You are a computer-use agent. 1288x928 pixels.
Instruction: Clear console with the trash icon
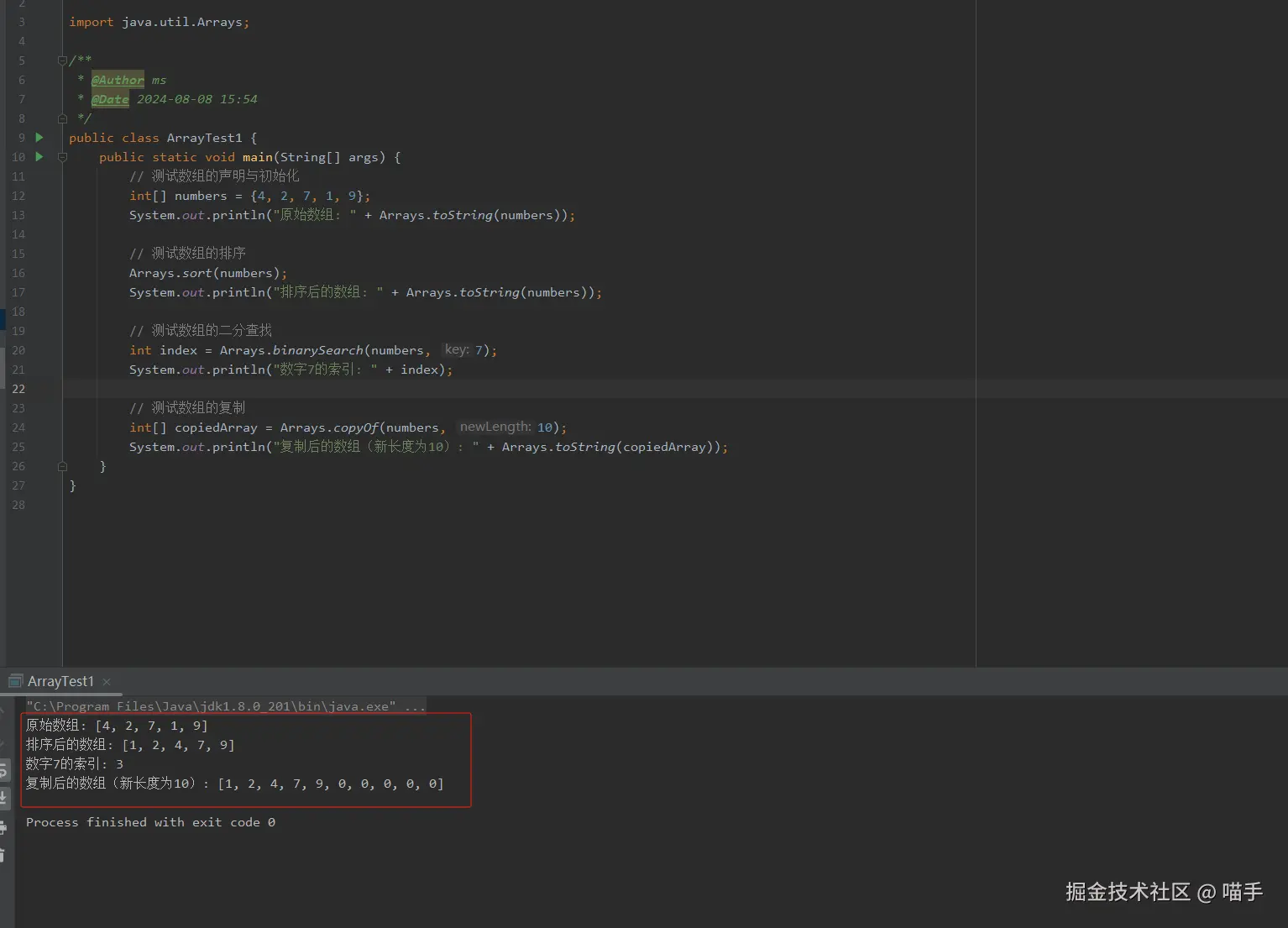(x=3, y=855)
